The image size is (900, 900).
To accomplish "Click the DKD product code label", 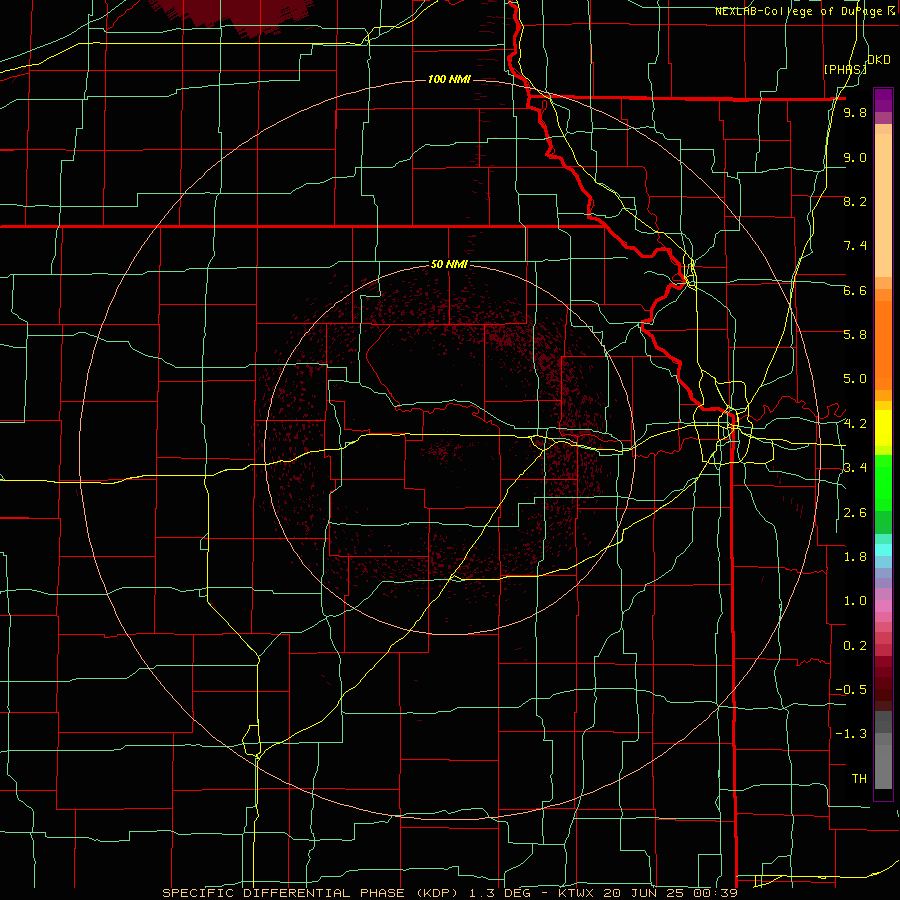I will [x=879, y=60].
